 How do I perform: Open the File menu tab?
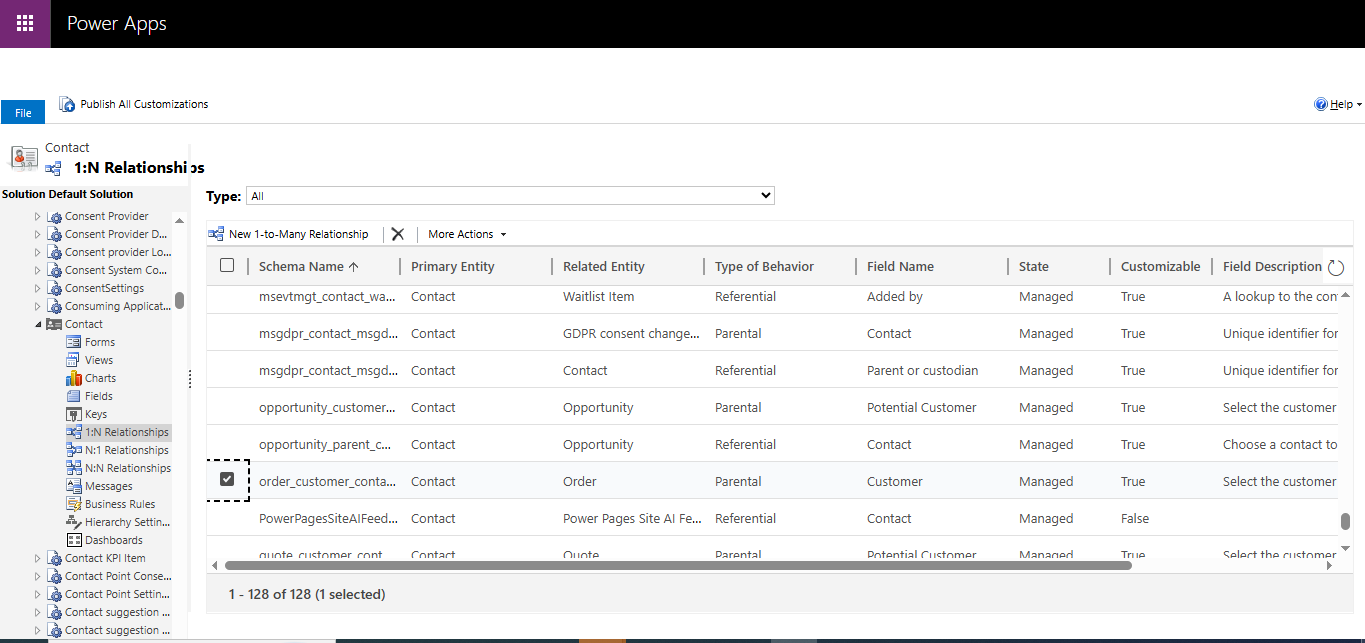(x=23, y=113)
